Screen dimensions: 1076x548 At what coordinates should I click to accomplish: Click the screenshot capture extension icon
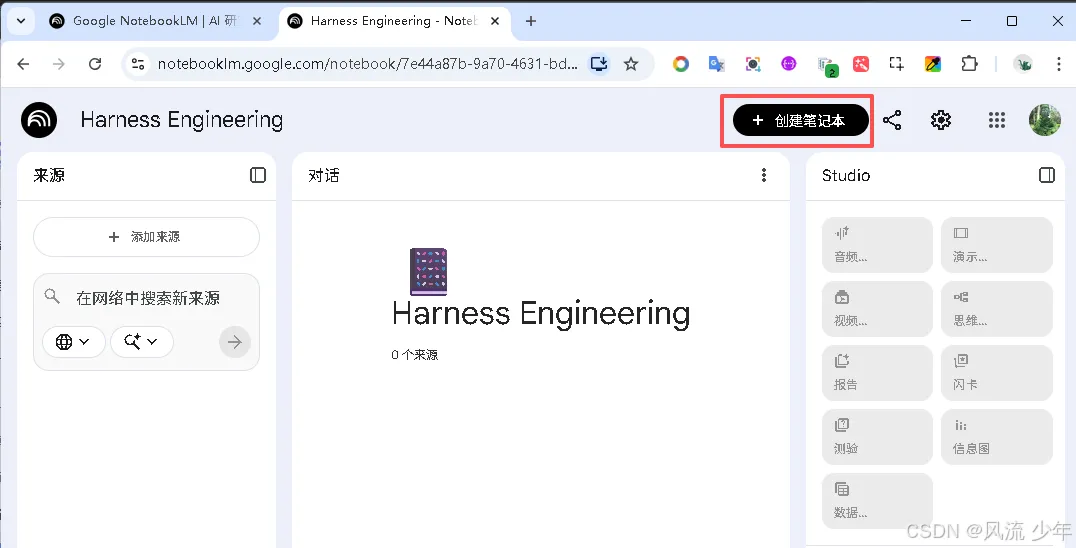pos(753,64)
